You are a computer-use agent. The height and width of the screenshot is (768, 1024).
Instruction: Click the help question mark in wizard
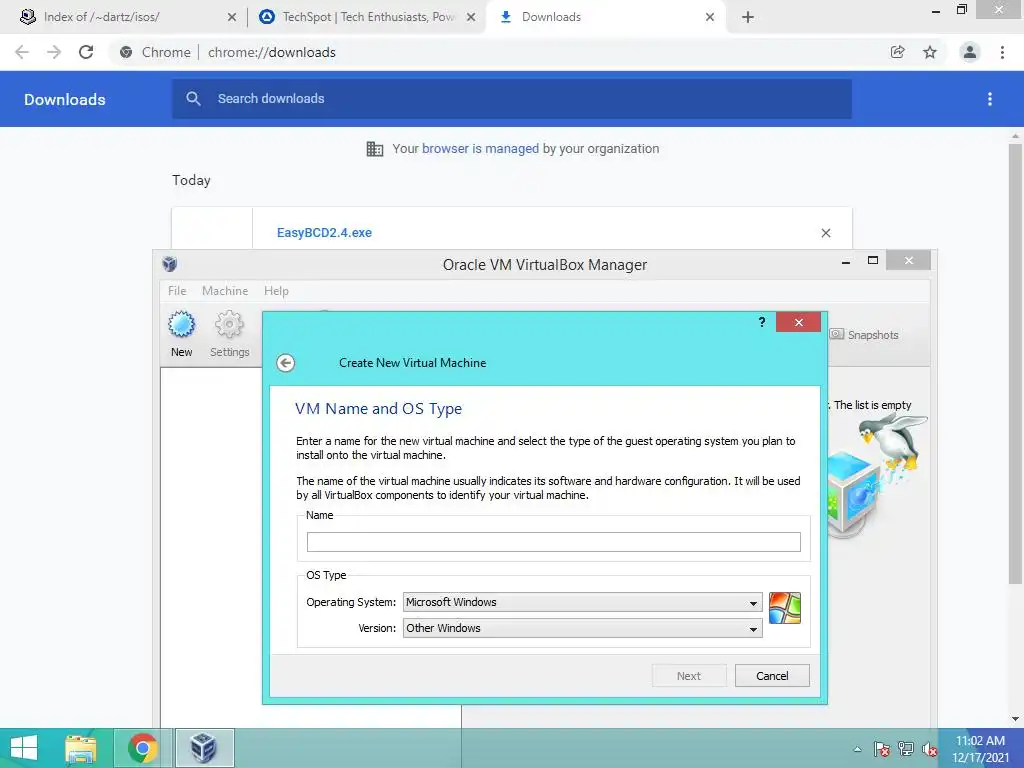(761, 322)
